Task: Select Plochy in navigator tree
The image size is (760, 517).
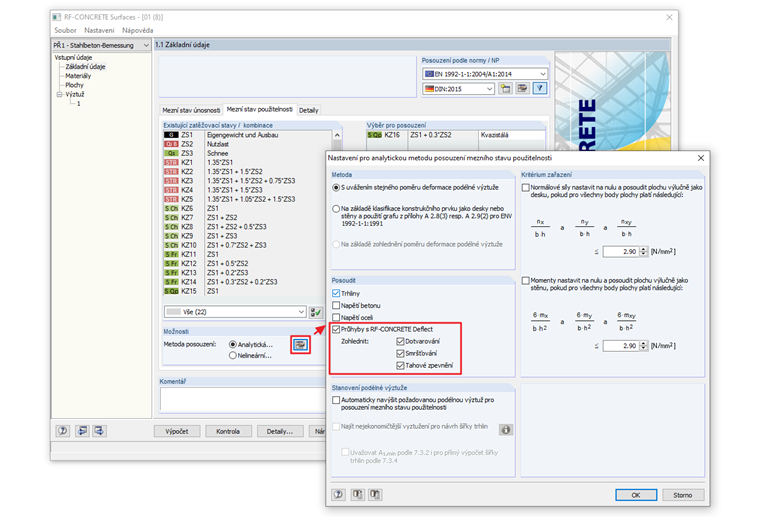Action: [74, 85]
